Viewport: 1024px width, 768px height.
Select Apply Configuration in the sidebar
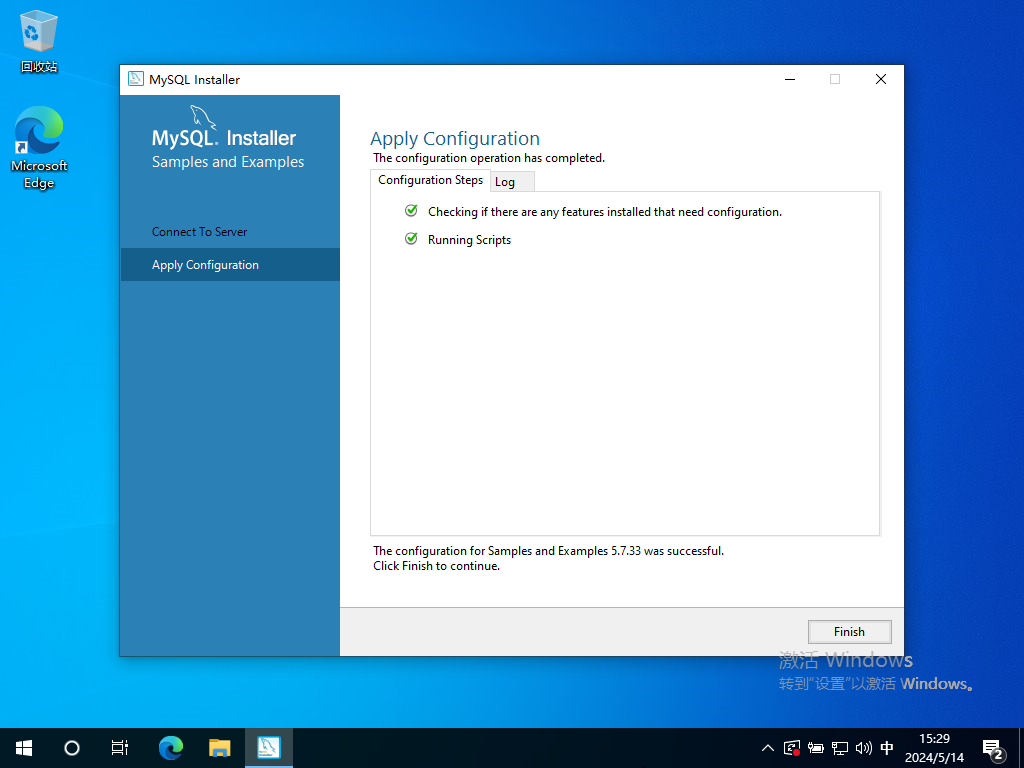pyautogui.click(x=206, y=265)
